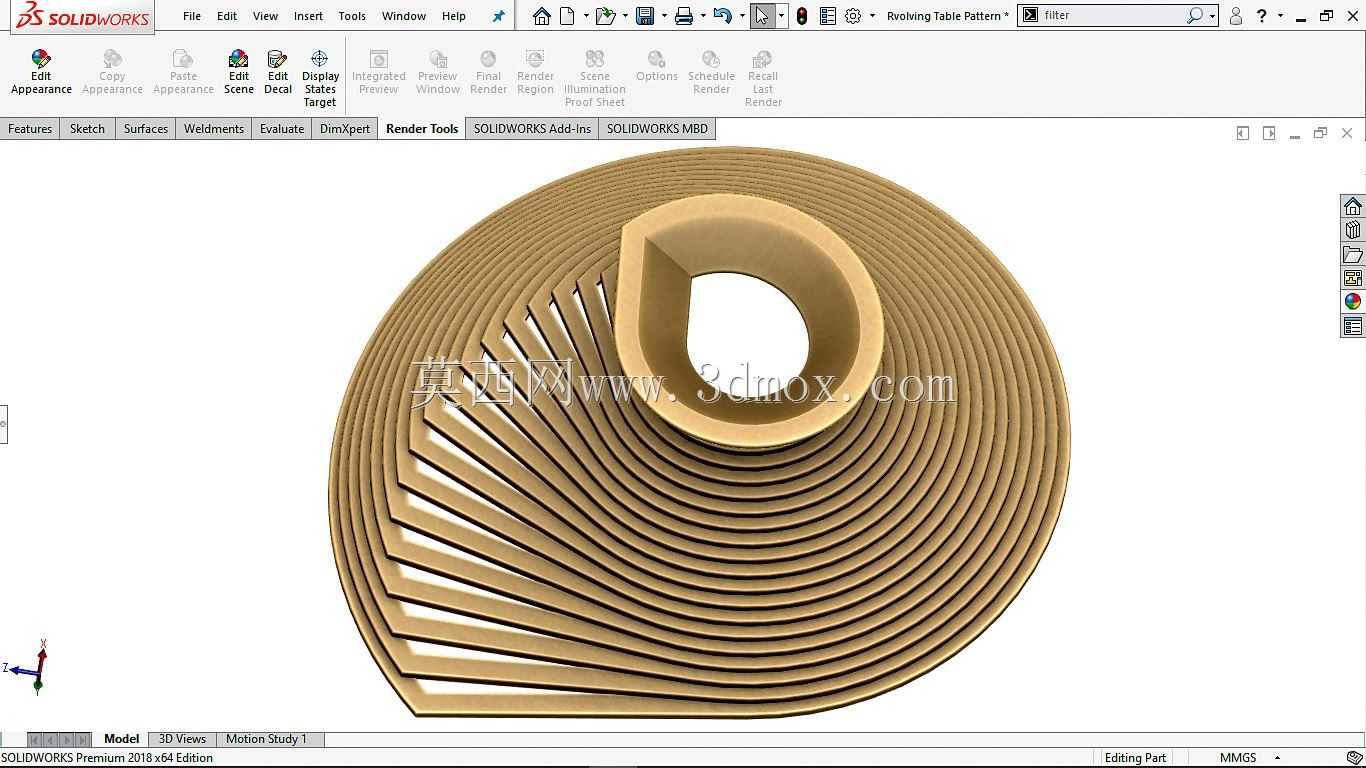The image size is (1366, 768).
Task: Click the Rebuild traffic light icon
Action: (802, 16)
